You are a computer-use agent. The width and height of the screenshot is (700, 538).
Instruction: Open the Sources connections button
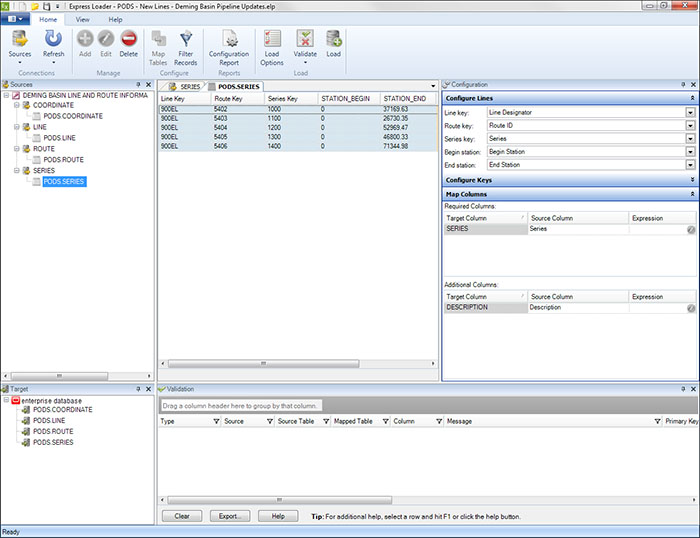click(x=20, y=46)
